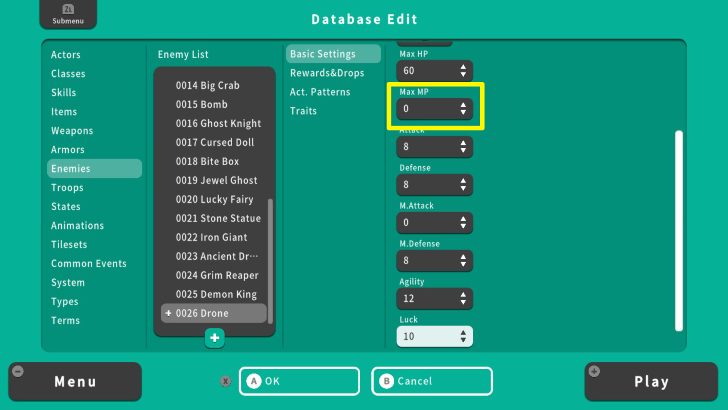Open the Act. Patterns tab

[320, 92]
